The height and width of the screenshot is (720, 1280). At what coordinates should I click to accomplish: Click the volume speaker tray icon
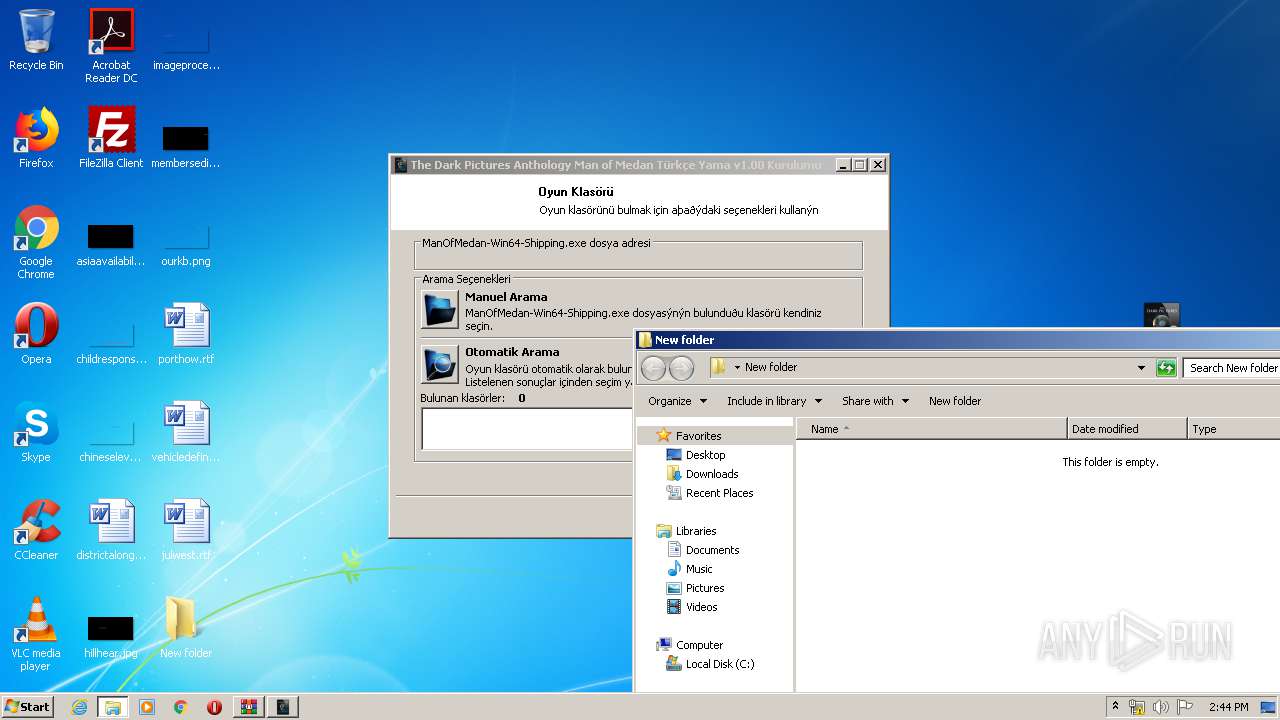tap(1161, 707)
